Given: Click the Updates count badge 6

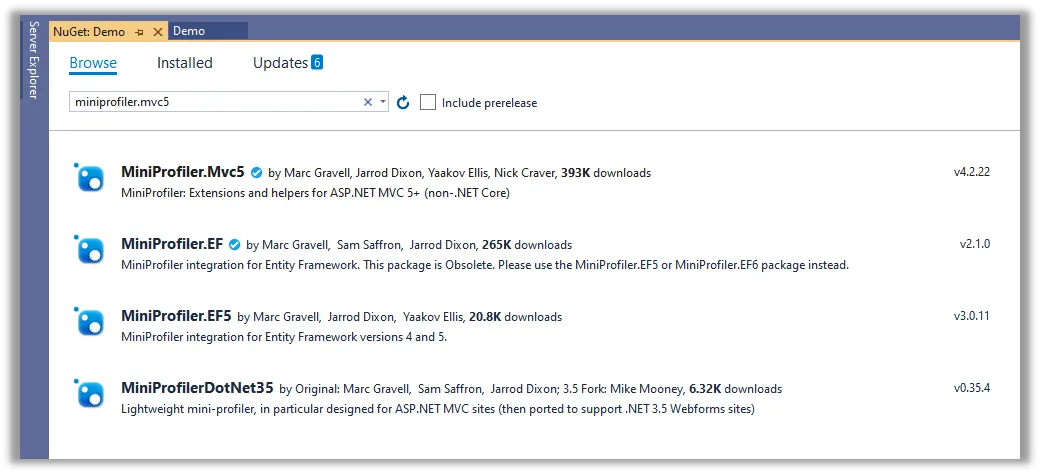Looking at the screenshot, I should [x=317, y=62].
